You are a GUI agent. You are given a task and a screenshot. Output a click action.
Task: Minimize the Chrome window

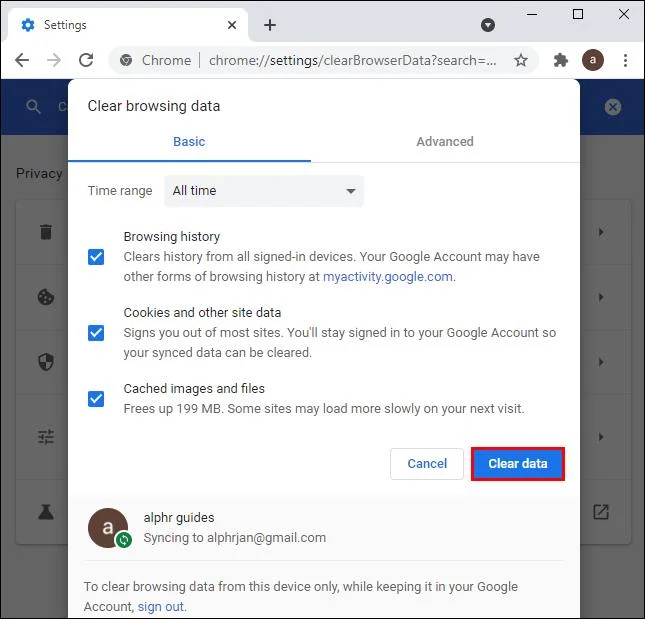tap(532, 14)
